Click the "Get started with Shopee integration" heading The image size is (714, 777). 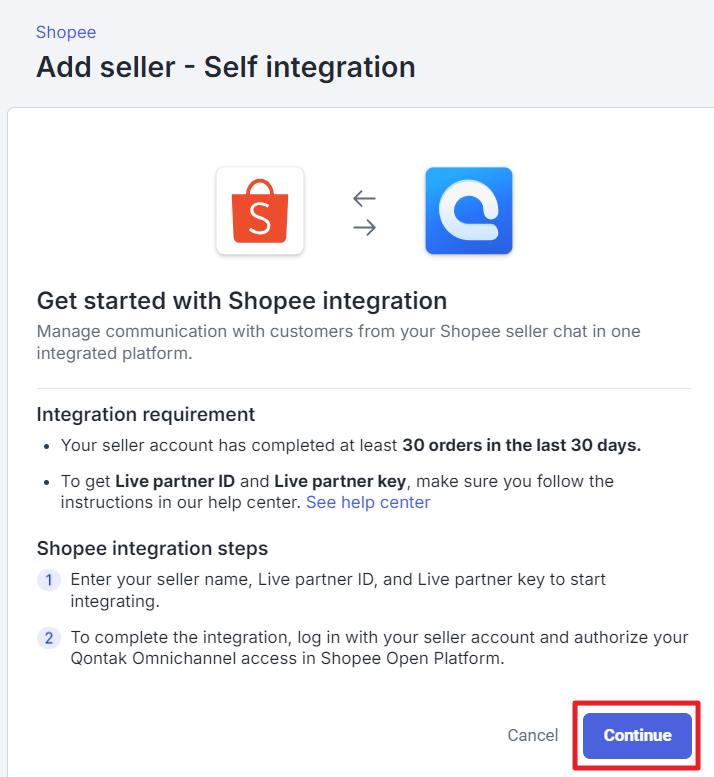[x=241, y=300]
